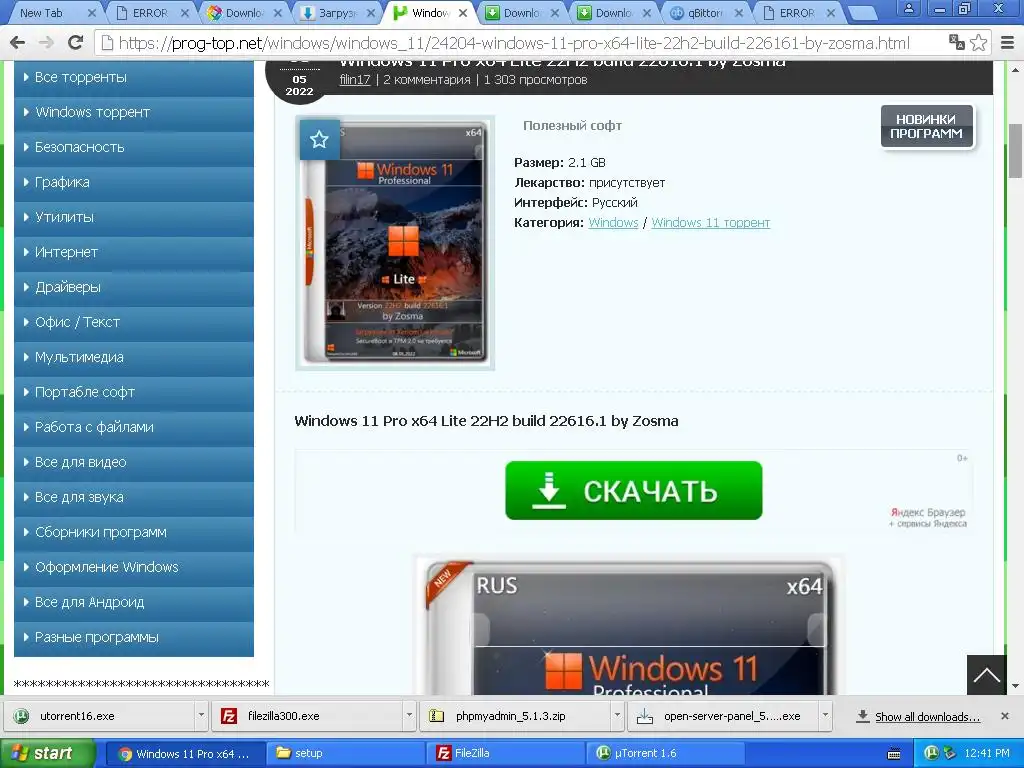
Task: Open the Безопасность sidebar category
Action: [134, 147]
